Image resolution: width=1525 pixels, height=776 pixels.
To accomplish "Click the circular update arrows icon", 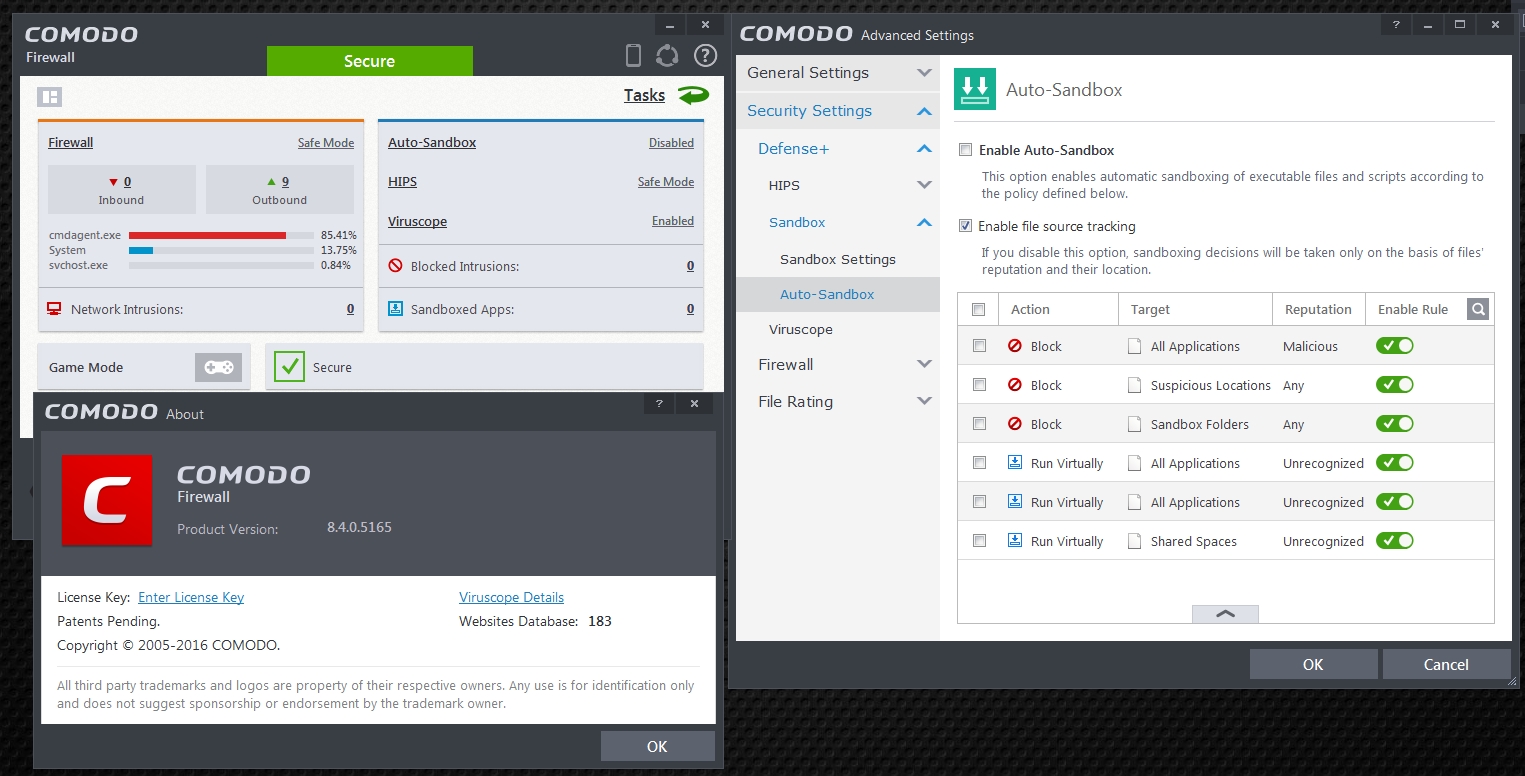I will pyautogui.click(x=667, y=56).
